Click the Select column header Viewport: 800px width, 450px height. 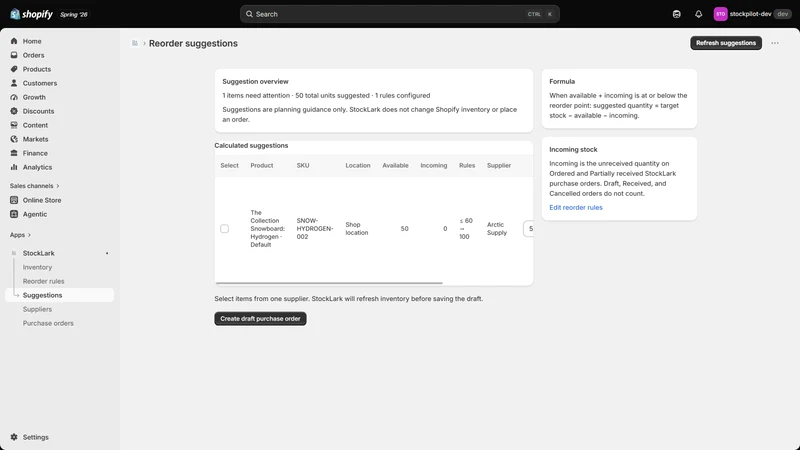coord(229,165)
